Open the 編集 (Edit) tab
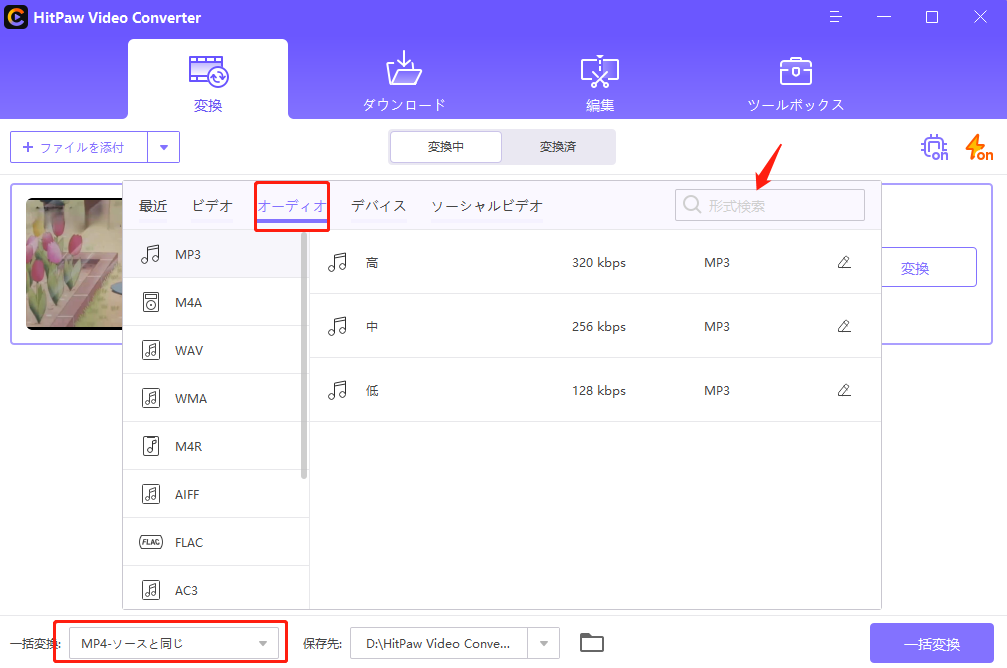Screen dimensions: 1007x668 [600, 81]
